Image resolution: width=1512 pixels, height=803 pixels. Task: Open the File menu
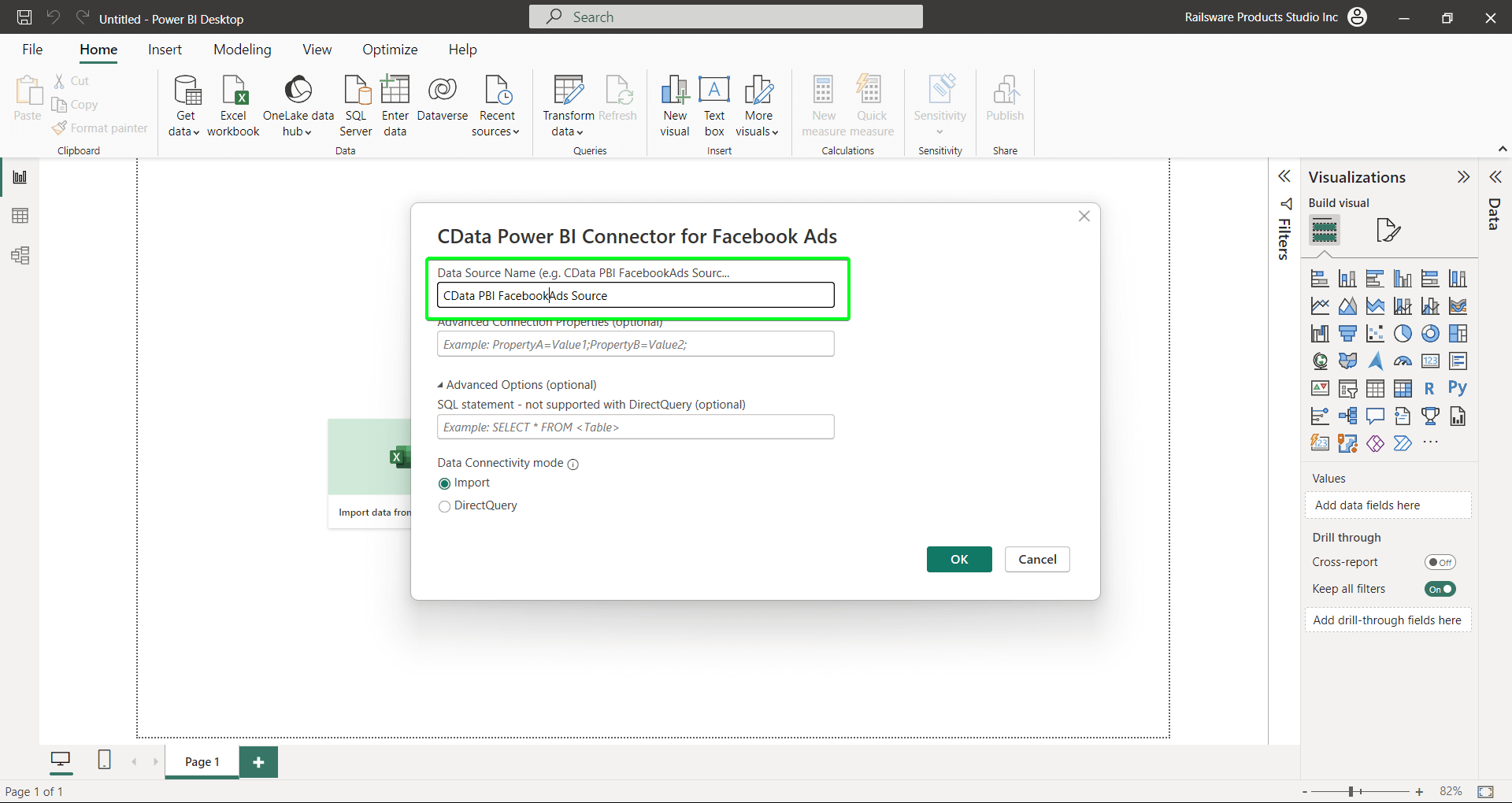point(32,50)
